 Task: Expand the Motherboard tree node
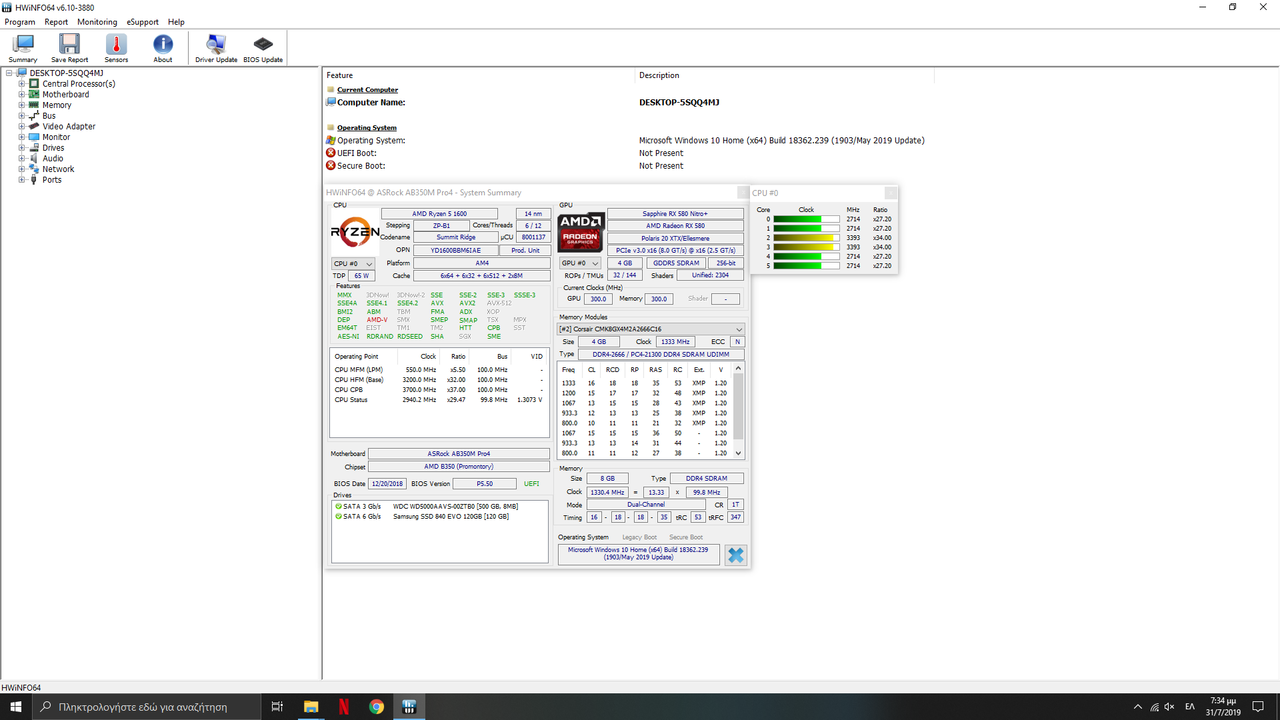point(21,94)
